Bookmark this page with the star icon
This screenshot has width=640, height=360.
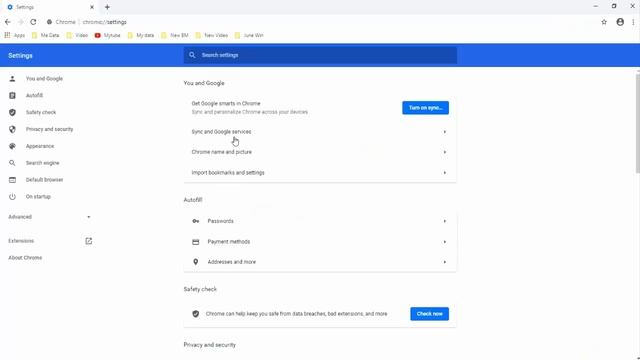click(604, 22)
